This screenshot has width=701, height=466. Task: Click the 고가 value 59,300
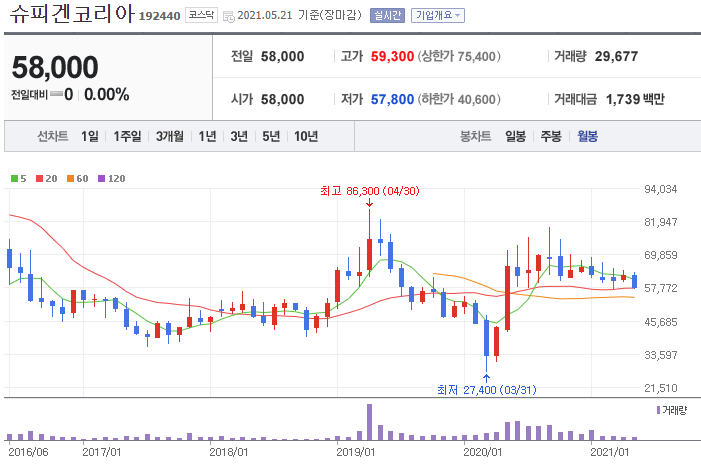pyautogui.click(x=392, y=56)
